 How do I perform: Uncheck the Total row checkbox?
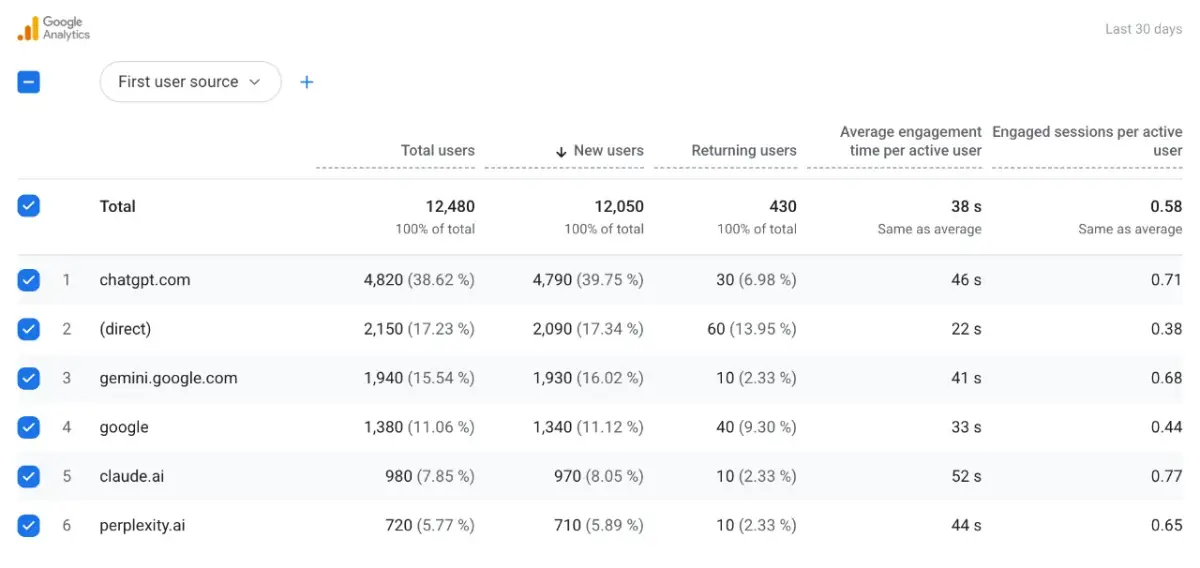pyautogui.click(x=29, y=206)
